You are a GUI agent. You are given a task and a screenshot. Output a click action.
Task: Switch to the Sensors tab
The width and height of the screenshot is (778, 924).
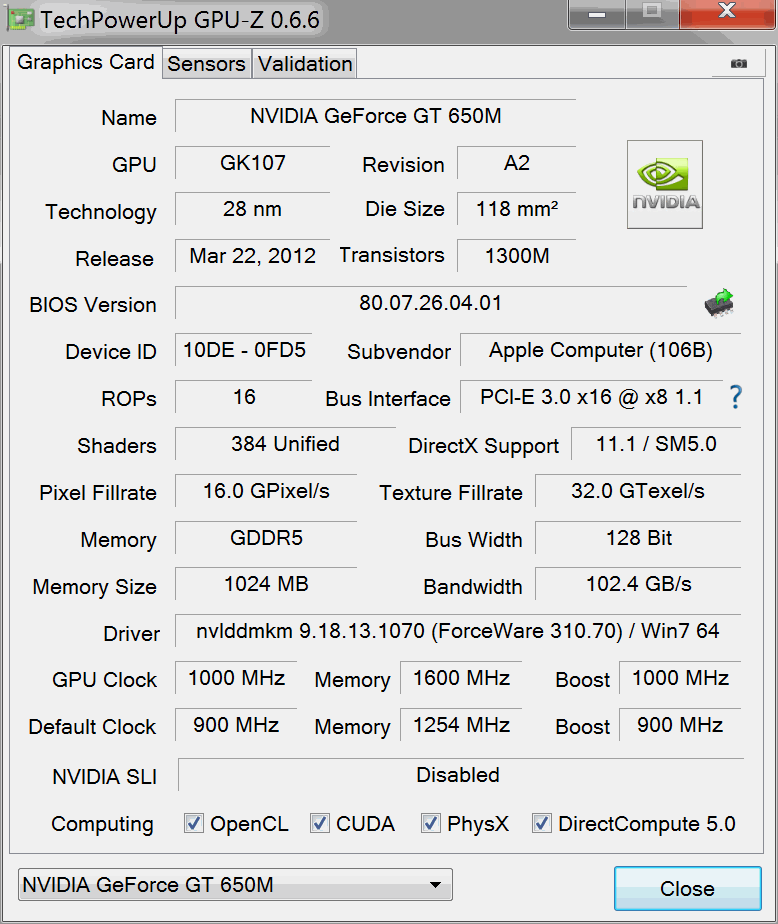pos(206,64)
